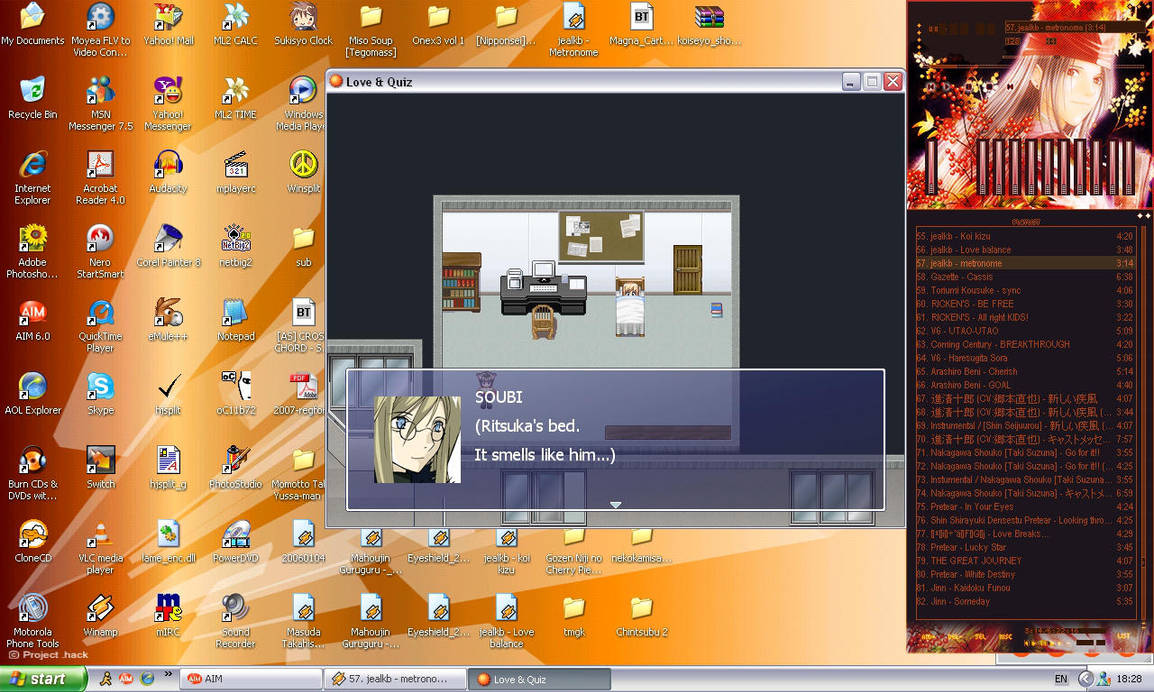Click the EN language indicator in tray
Screen dimensions: 1154x692
1061,679
